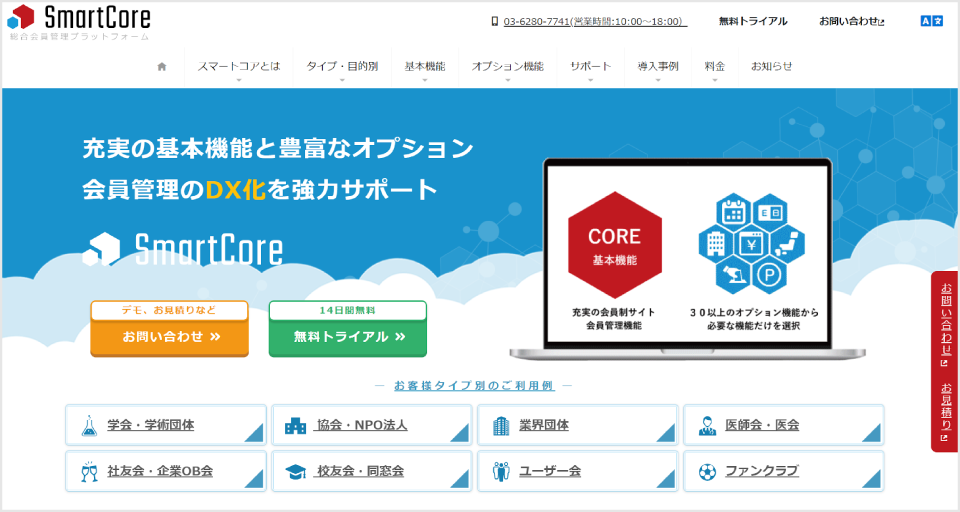The height and width of the screenshot is (512, 960).
Task: Expand the サポート menu
Action: [590, 67]
